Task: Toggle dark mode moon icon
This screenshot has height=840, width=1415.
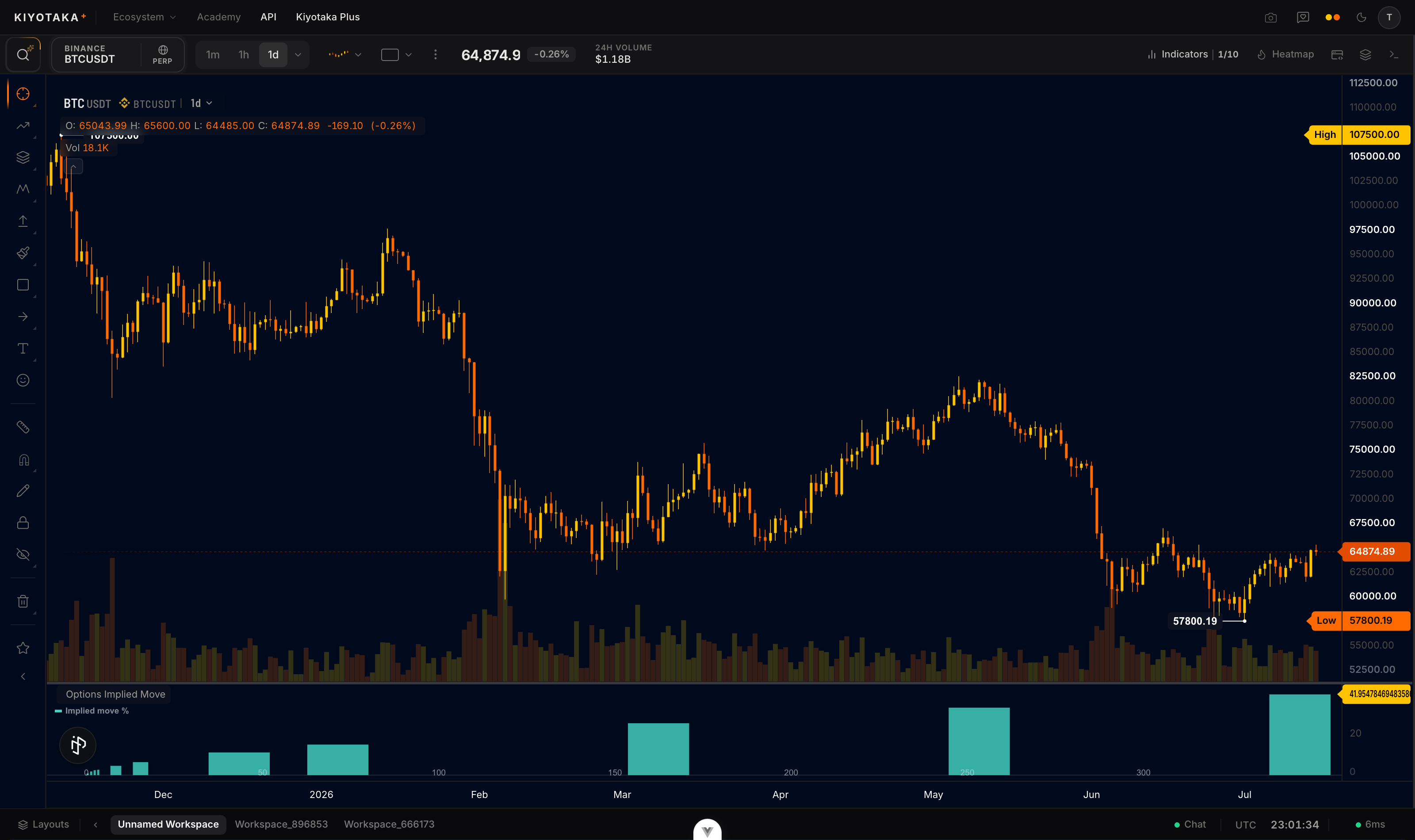Action: (x=1361, y=17)
